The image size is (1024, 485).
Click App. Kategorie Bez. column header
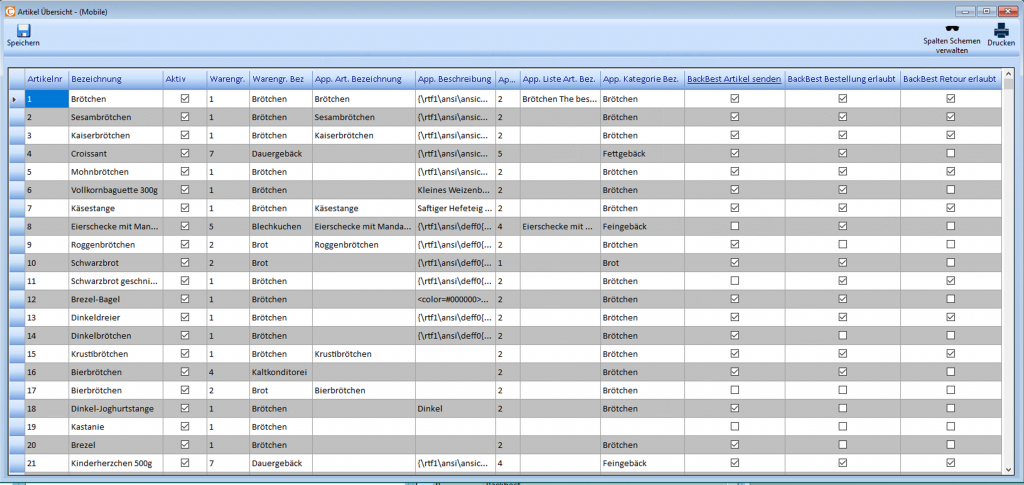[x=640, y=79]
